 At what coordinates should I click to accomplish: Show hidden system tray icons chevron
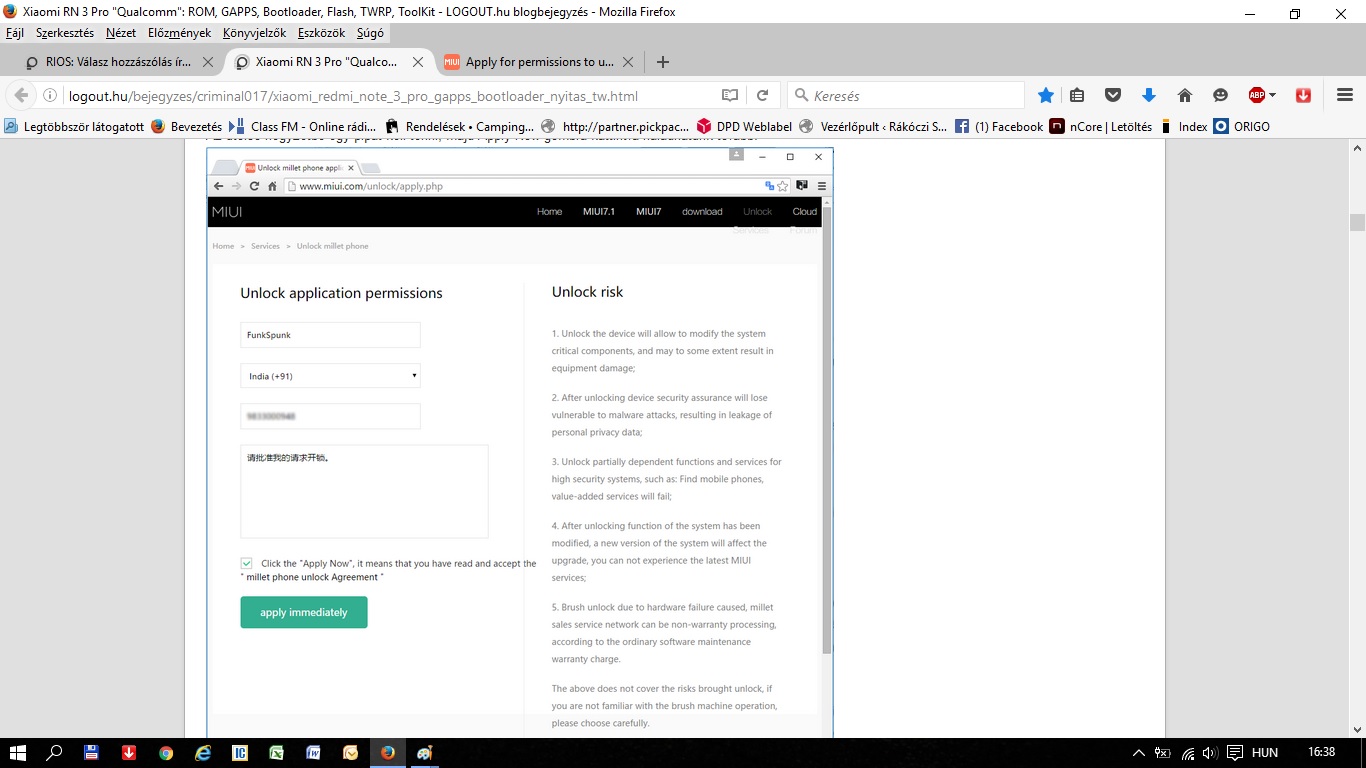point(1138,753)
